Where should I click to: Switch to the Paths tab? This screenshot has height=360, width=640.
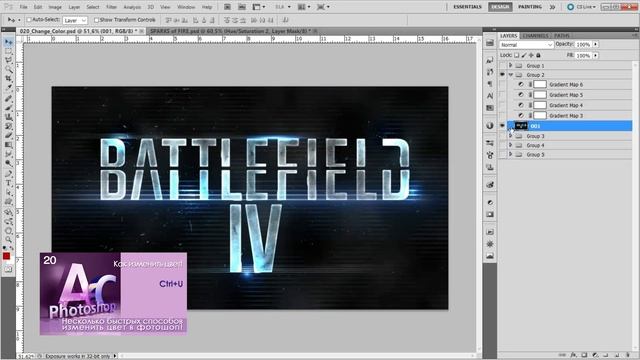[x=562, y=36]
